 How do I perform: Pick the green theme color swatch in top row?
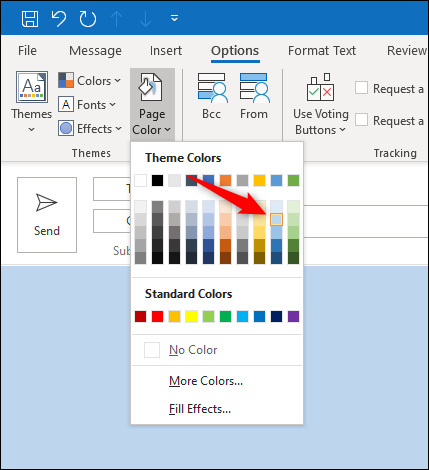[x=293, y=181]
